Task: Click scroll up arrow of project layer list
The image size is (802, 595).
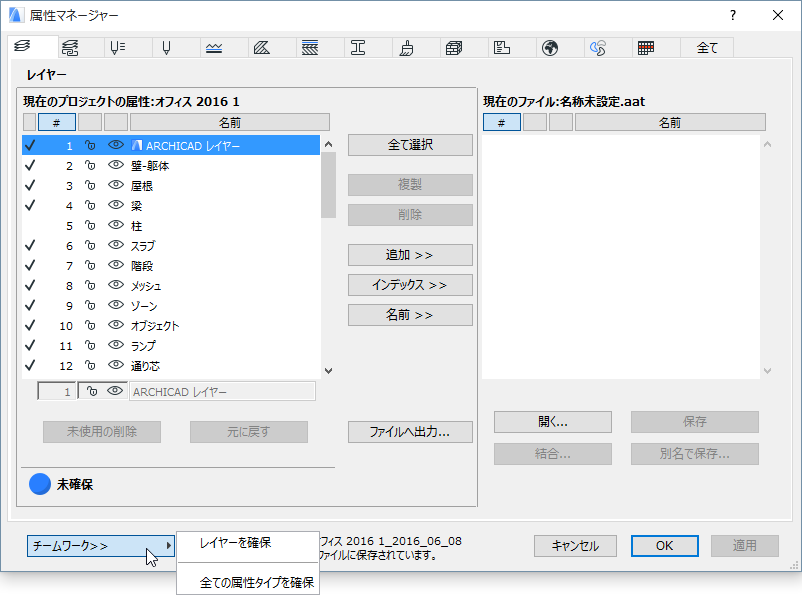Action: [328, 145]
